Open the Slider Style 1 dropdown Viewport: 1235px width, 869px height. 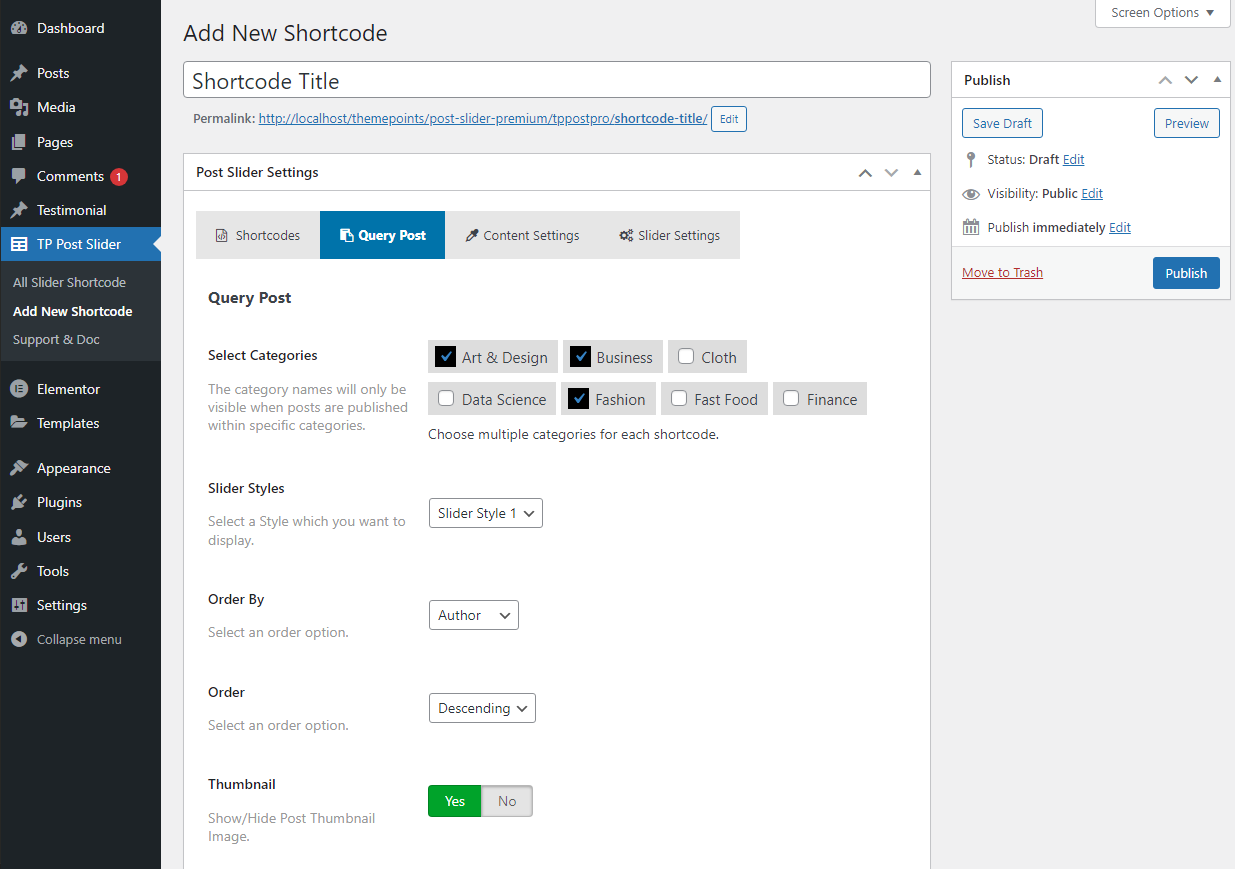[485, 513]
